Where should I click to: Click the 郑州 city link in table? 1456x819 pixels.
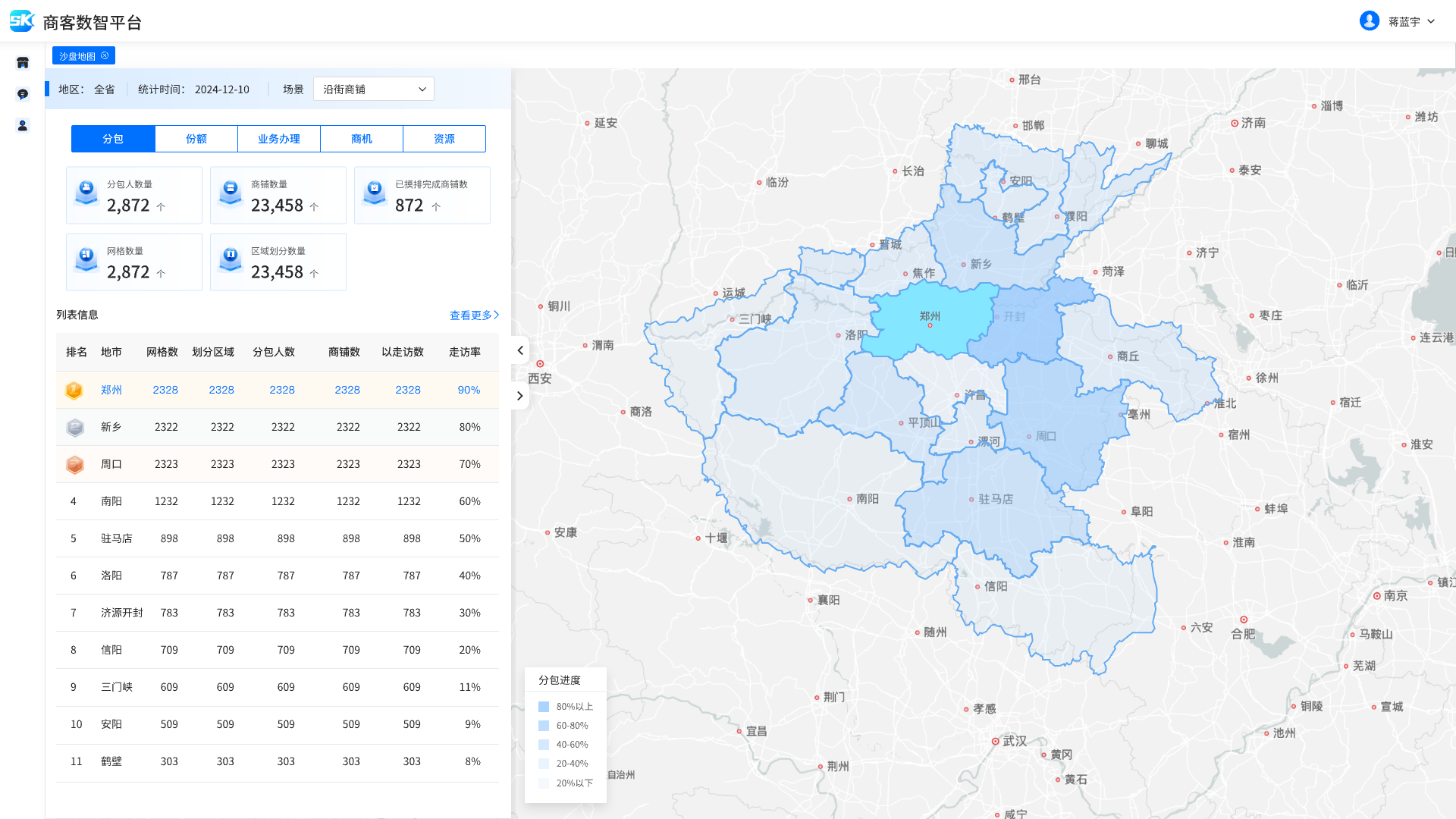coord(111,390)
